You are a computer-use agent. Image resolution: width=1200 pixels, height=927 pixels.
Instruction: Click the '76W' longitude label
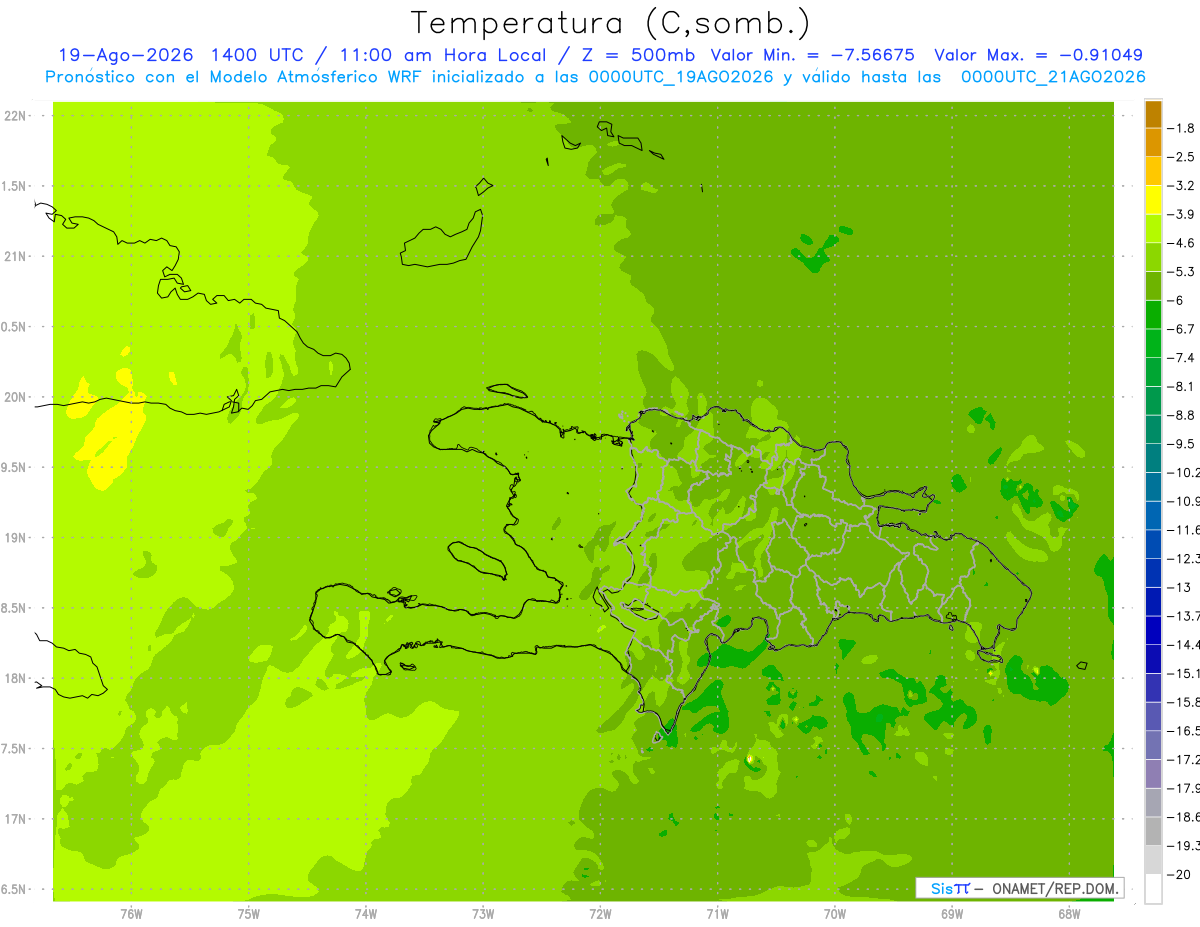[131, 914]
